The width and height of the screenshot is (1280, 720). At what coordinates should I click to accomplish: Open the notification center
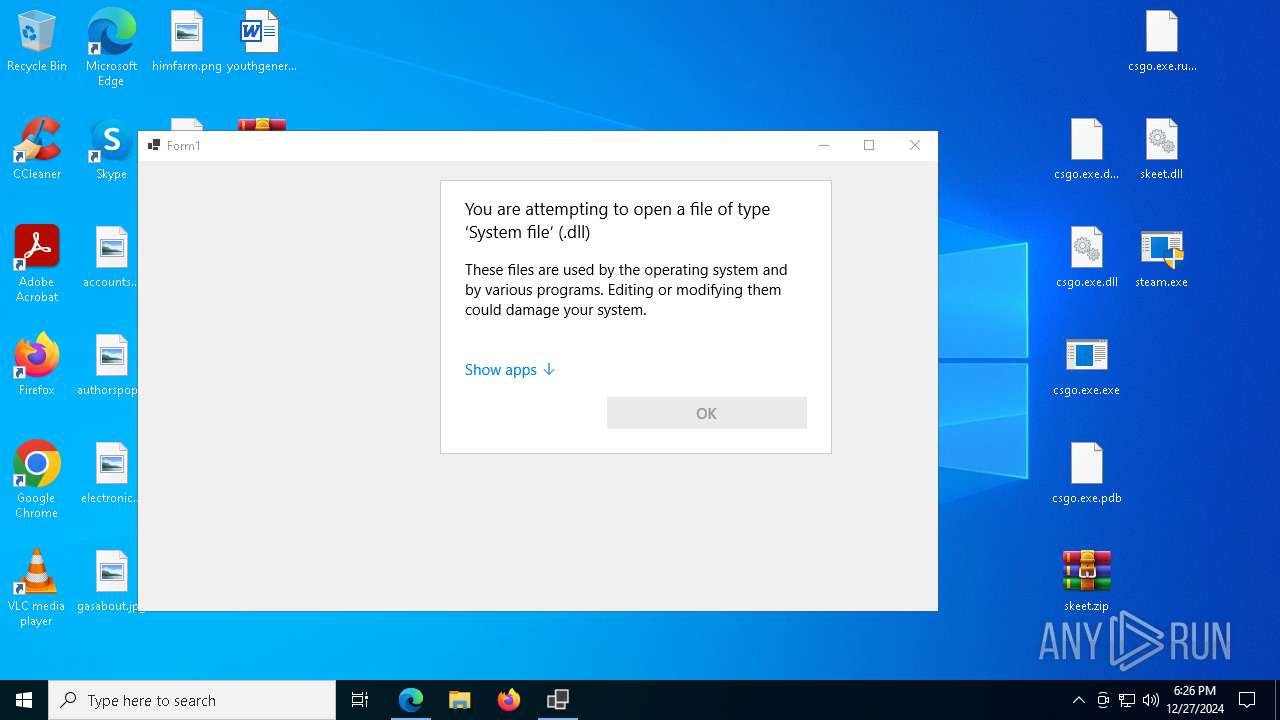(1248, 700)
